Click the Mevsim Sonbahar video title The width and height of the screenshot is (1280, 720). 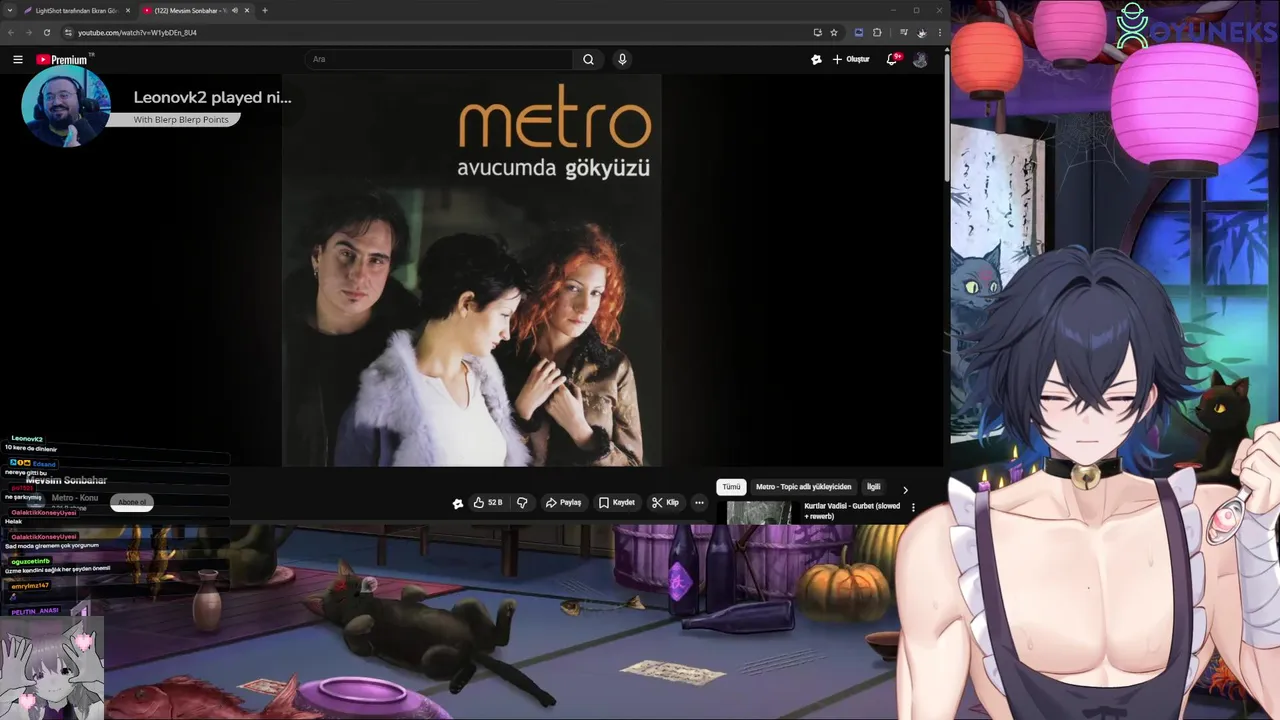[66, 481]
